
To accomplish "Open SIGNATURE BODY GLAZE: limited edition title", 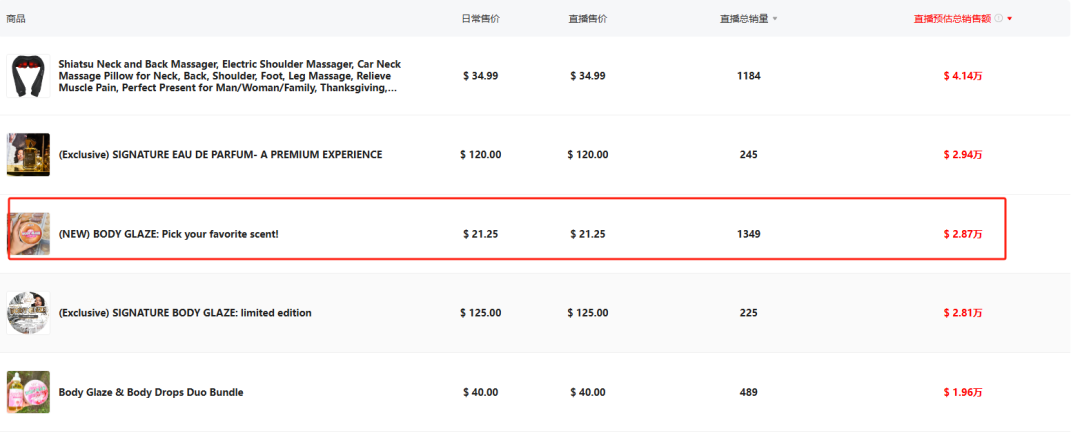I will click(x=185, y=313).
